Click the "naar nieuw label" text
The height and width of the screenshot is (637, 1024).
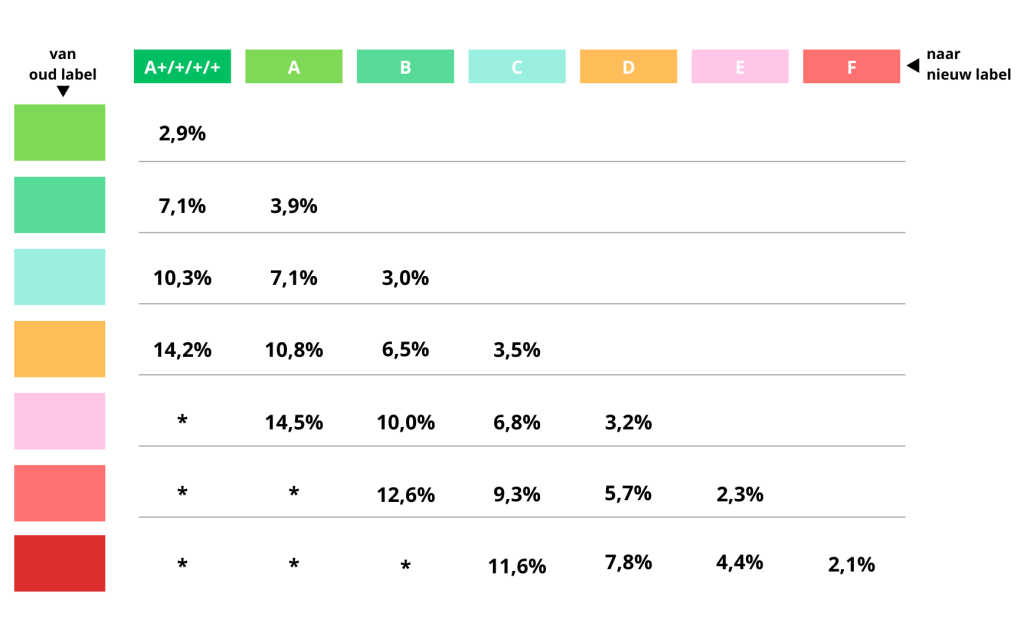point(968,65)
